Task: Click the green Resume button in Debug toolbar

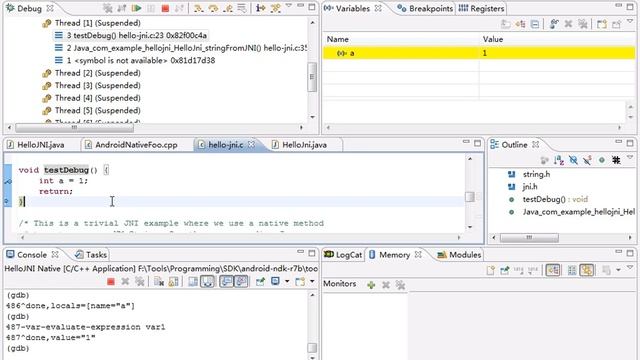Action: point(137,8)
